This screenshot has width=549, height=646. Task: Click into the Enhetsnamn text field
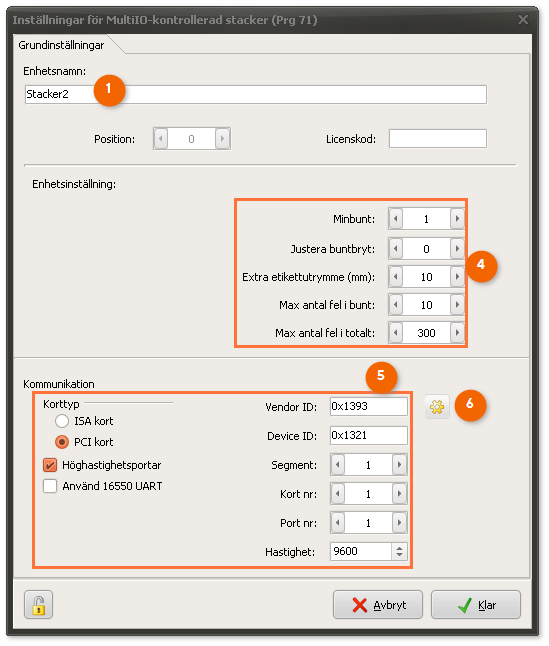point(255,94)
